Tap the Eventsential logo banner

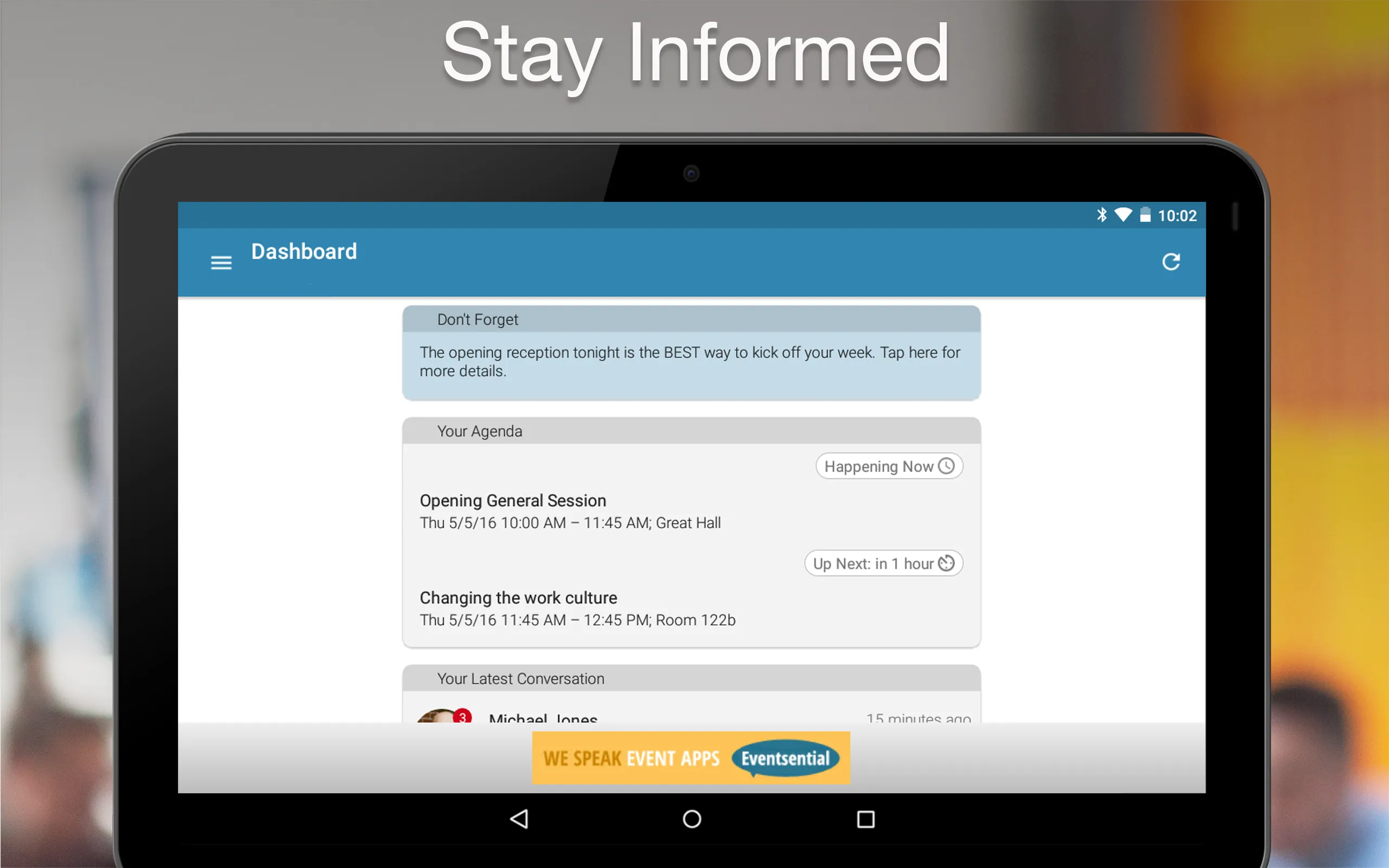pos(694,756)
